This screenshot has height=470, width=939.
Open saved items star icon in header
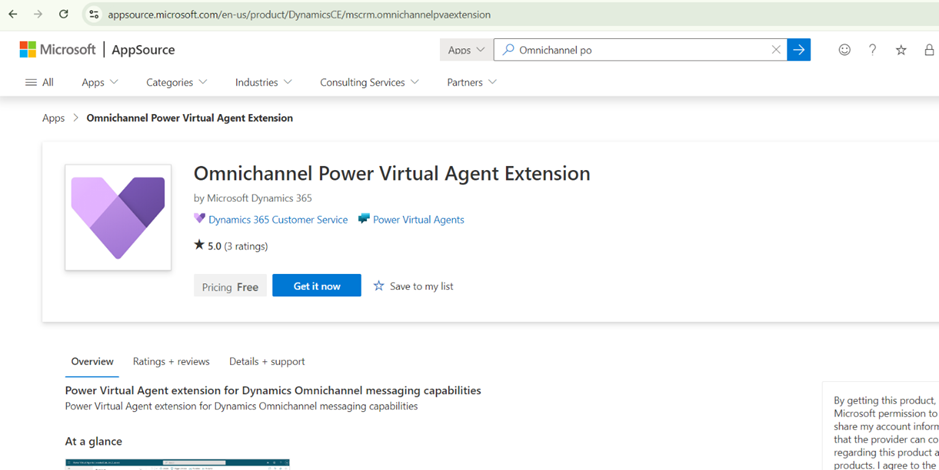[x=901, y=50]
